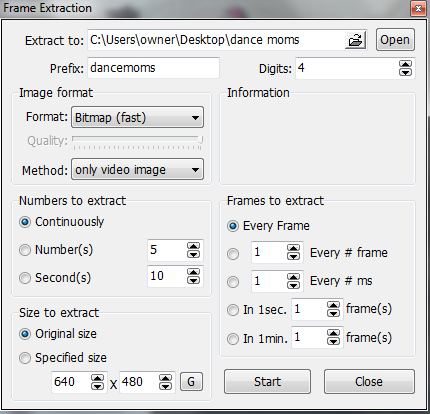This screenshot has width=430, height=414.
Task: Select the In 1min. radio button
Action: [x=233, y=339]
